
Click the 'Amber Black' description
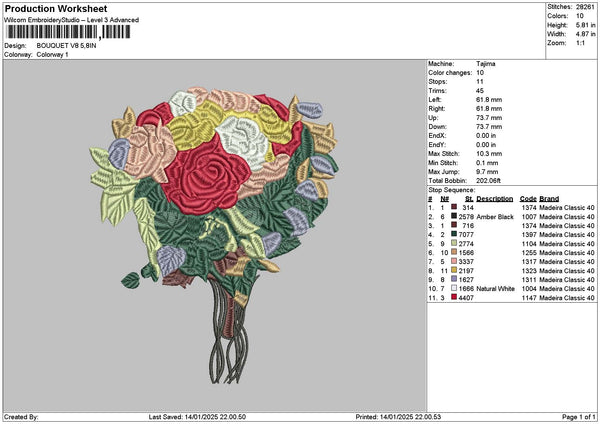tap(495, 217)
